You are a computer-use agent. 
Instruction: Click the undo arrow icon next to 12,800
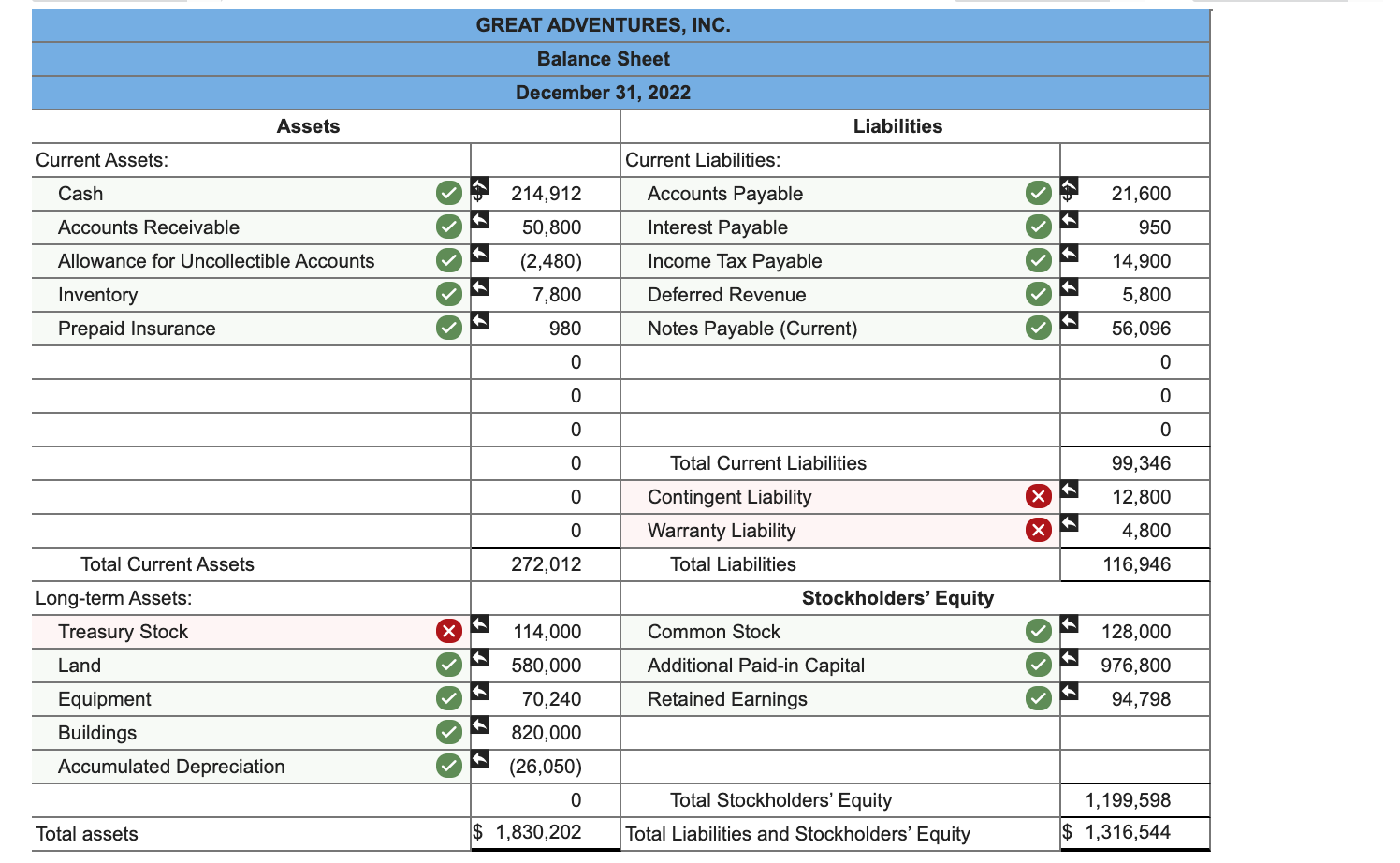[x=1070, y=489]
